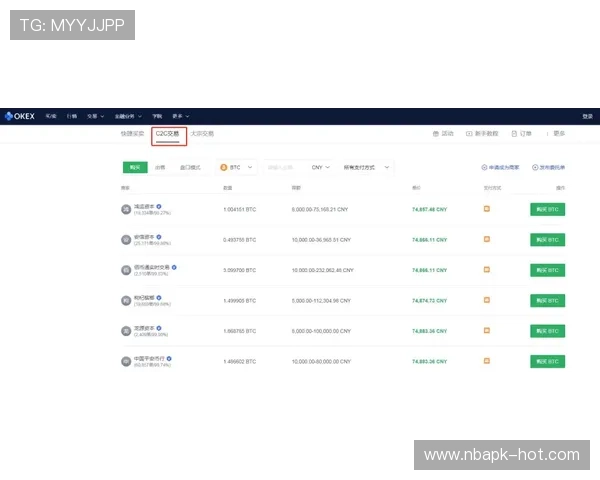
Task: Click the merchant avatar in the 3.099700 BTC row
Action: pos(126,270)
